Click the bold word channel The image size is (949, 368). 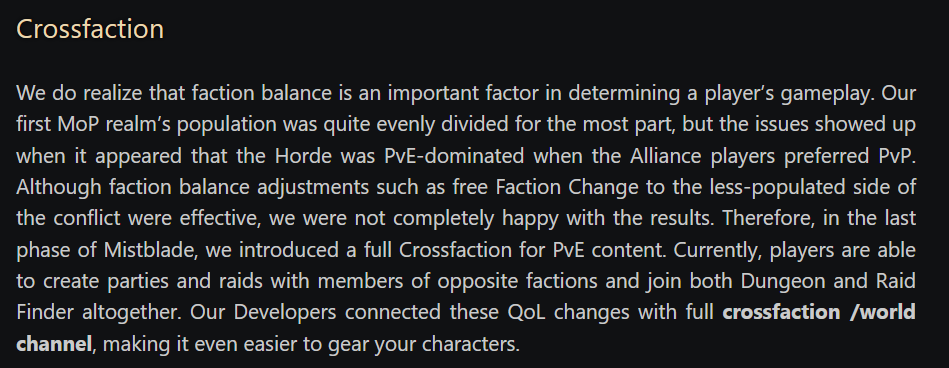coord(54,344)
